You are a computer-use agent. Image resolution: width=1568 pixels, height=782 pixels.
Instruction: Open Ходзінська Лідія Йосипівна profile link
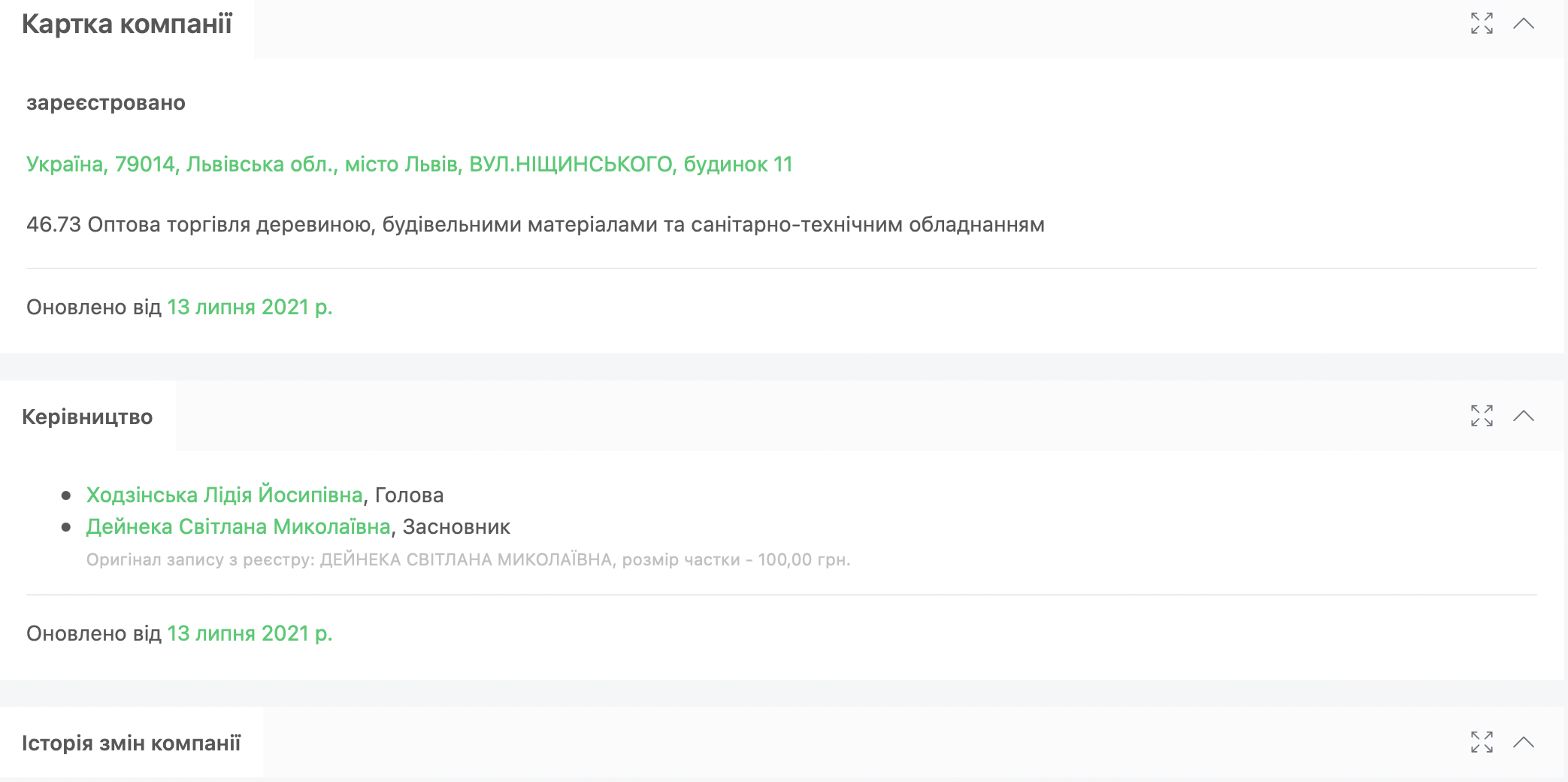click(224, 495)
